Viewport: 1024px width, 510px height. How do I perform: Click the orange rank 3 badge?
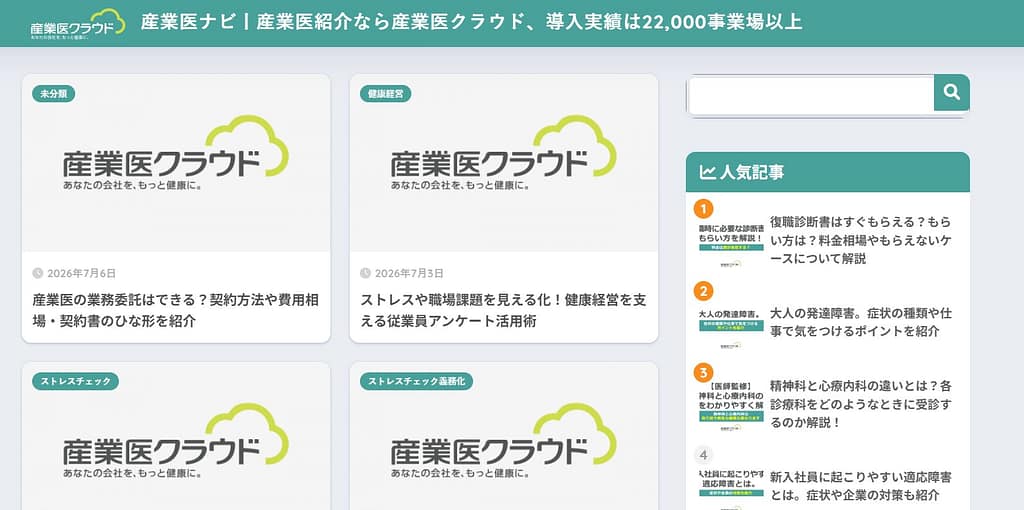click(703, 373)
